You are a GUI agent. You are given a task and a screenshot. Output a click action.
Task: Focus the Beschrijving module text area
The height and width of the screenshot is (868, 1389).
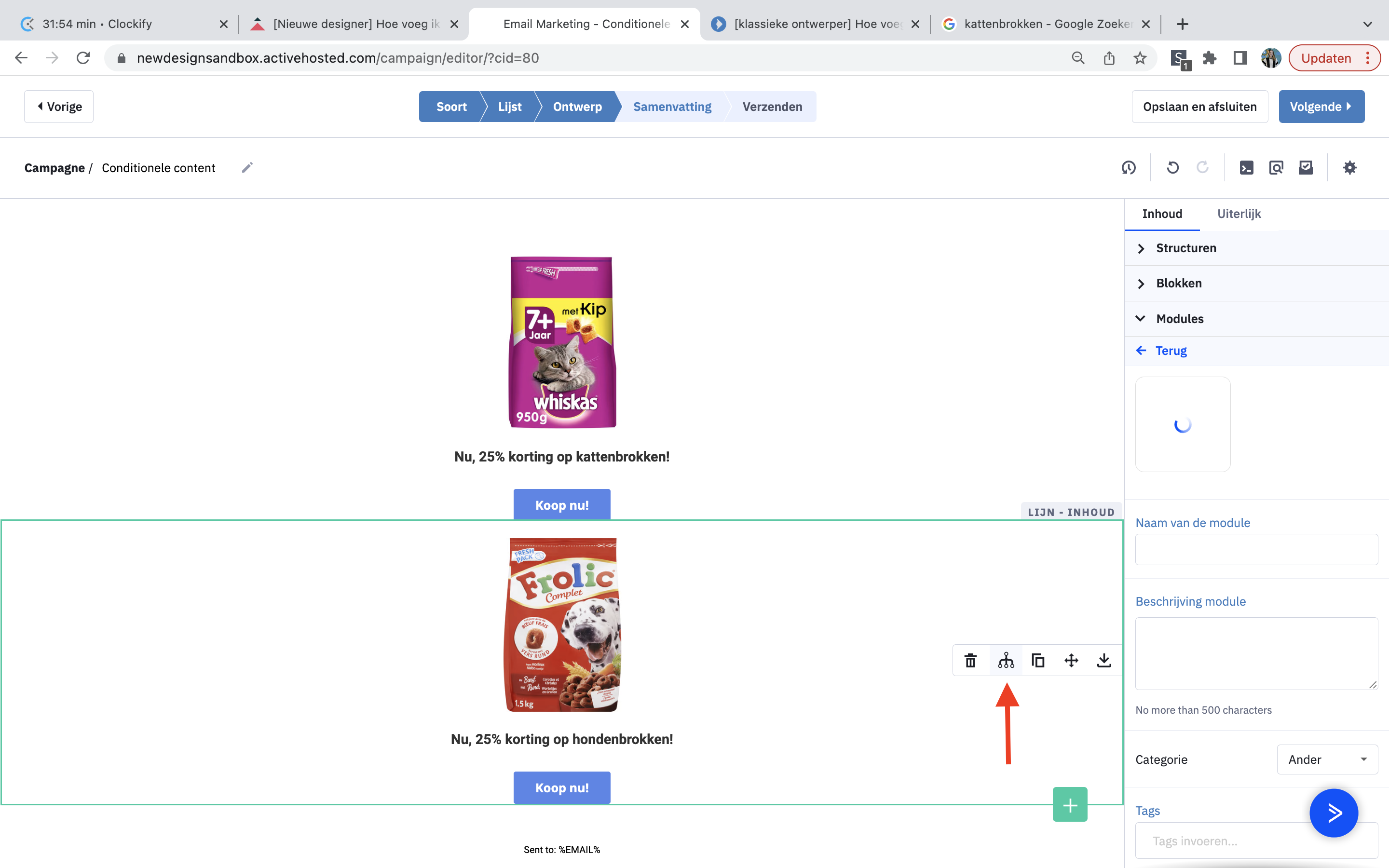point(1256,653)
